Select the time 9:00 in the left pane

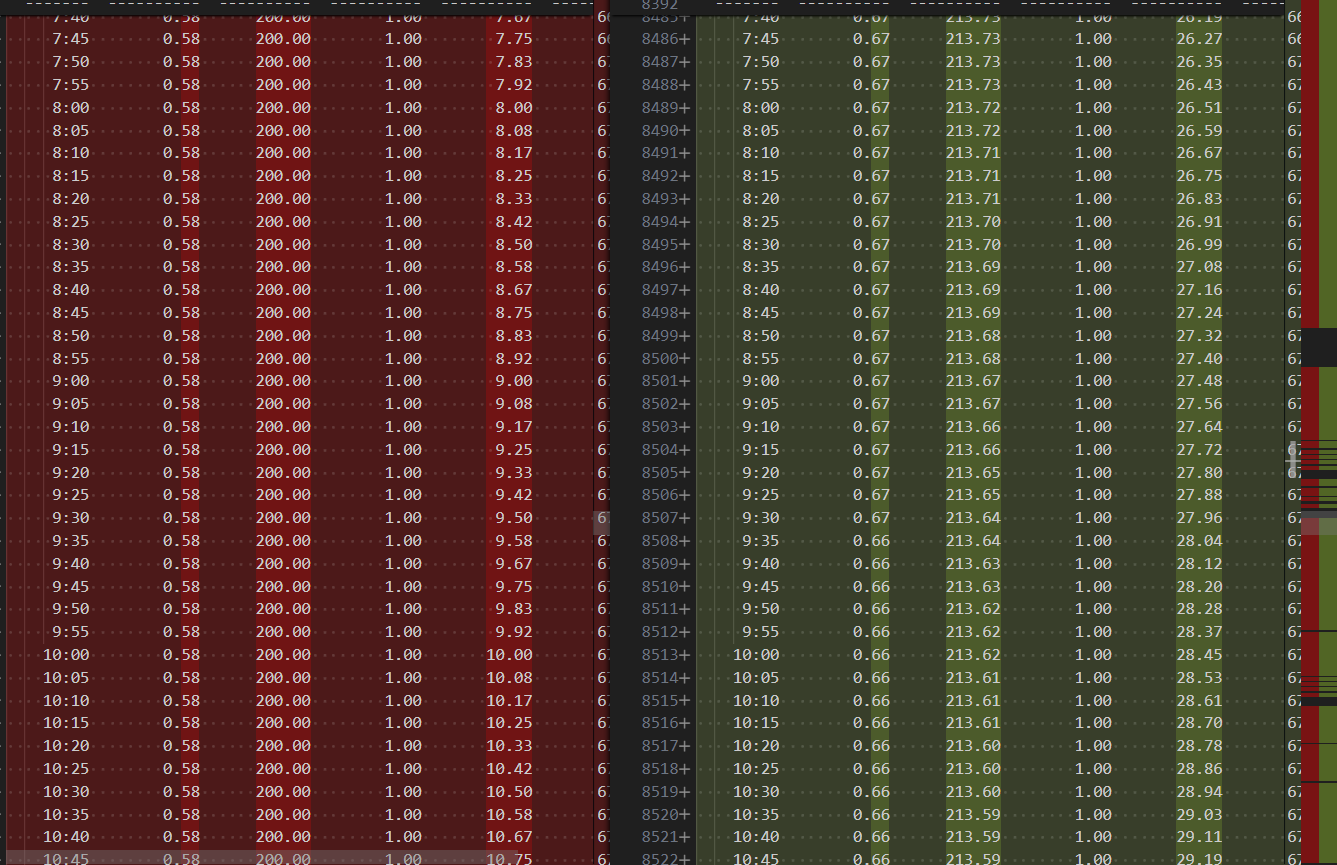71,381
